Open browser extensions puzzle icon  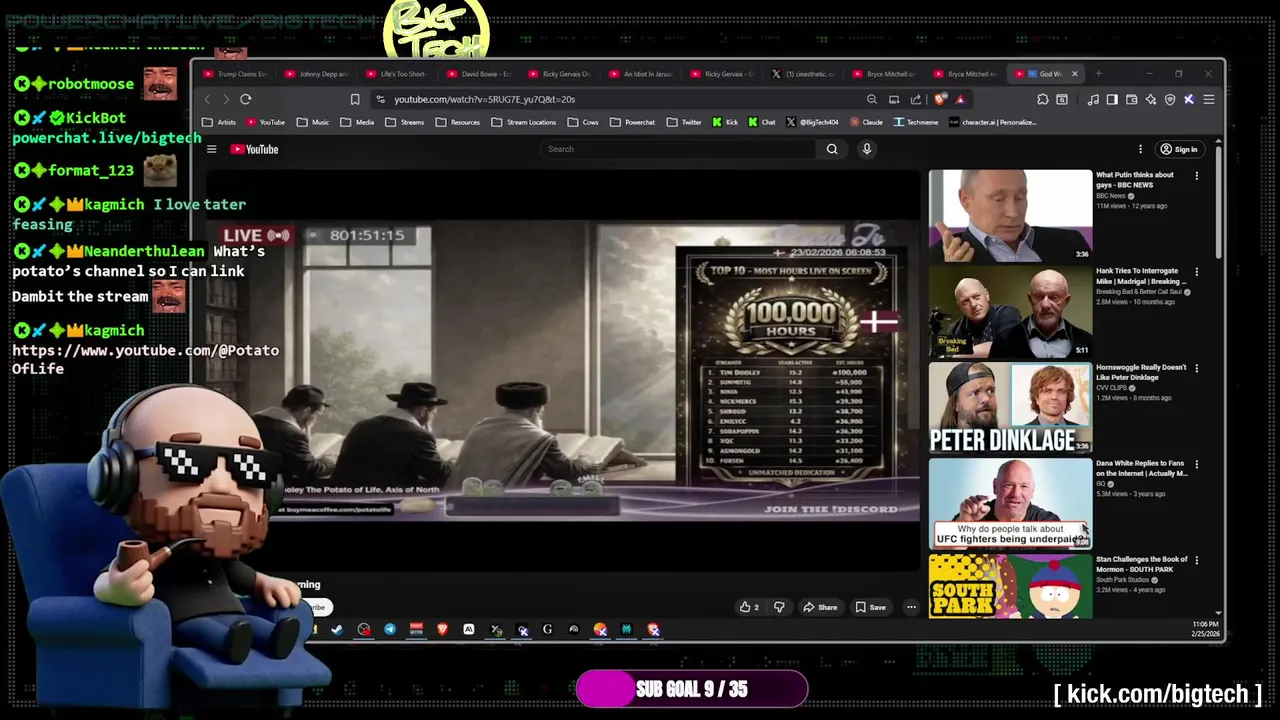[x=1043, y=99]
